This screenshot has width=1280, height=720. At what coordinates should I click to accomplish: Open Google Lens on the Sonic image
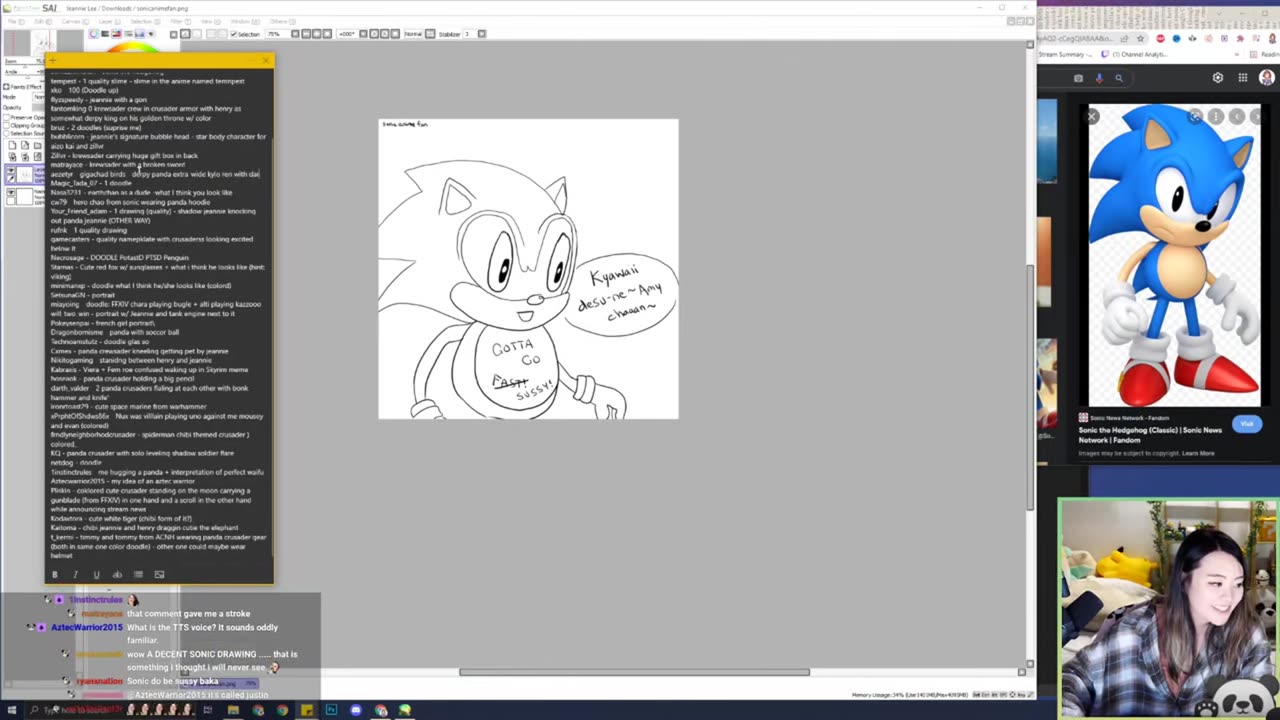pos(1196,116)
